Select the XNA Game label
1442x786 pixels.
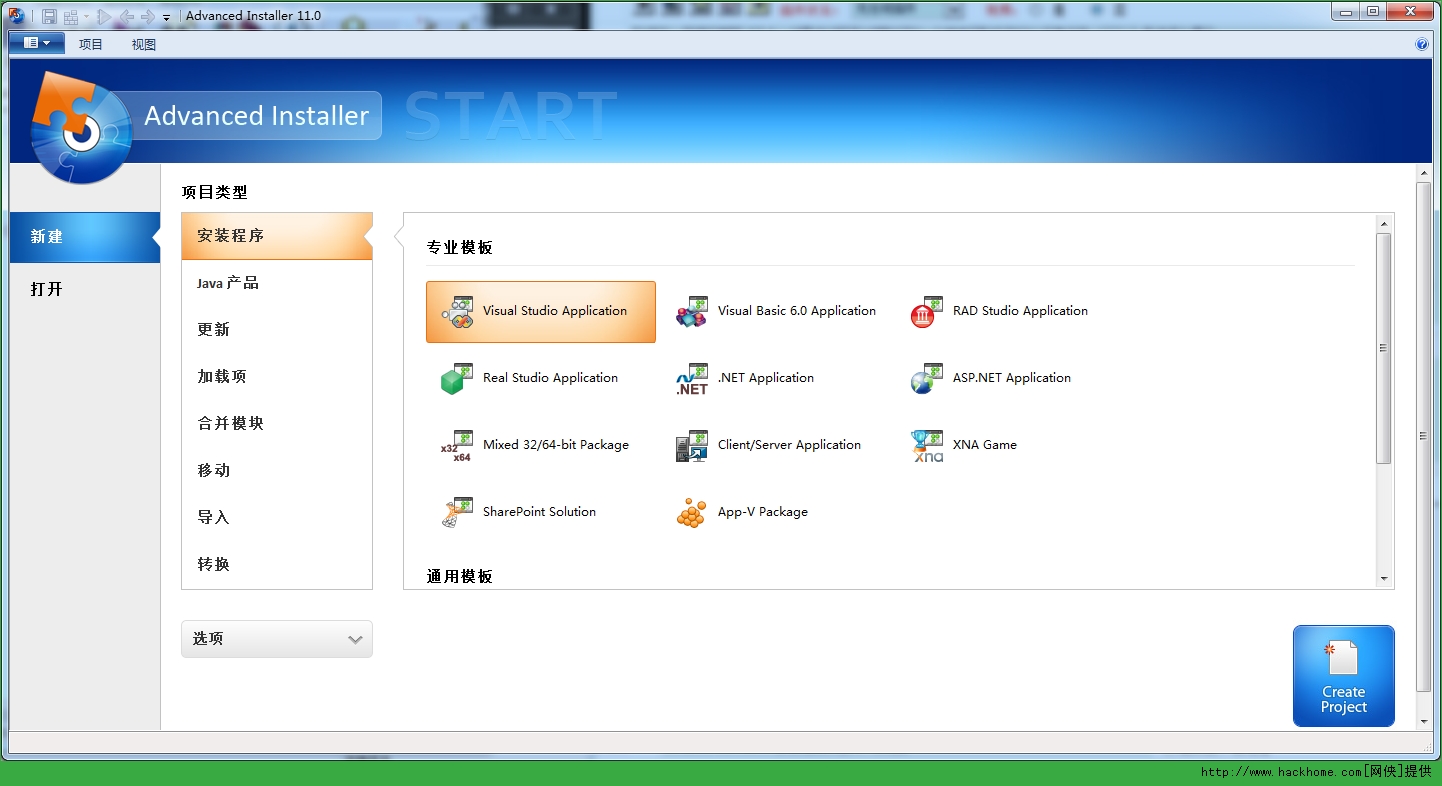coord(985,445)
